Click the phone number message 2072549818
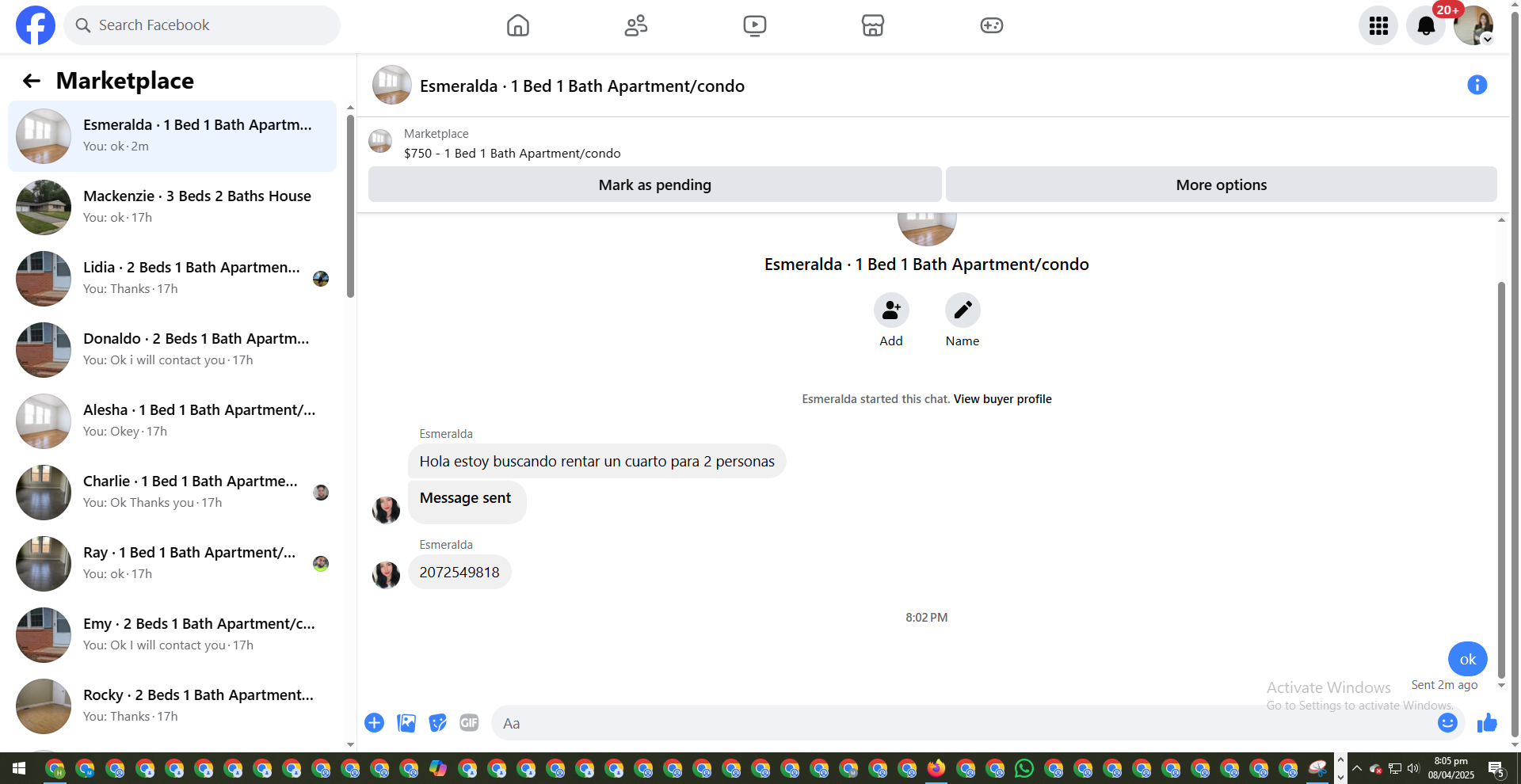 (x=459, y=572)
